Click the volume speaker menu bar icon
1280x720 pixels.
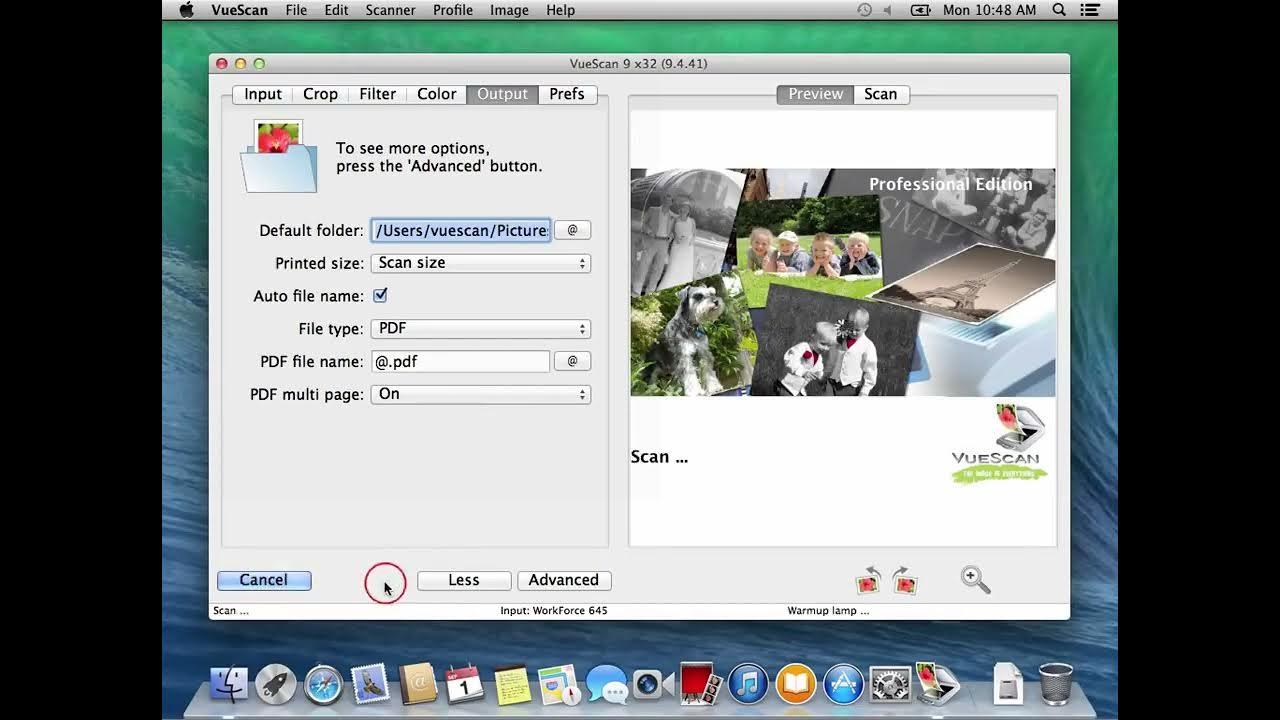(x=887, y=10)
